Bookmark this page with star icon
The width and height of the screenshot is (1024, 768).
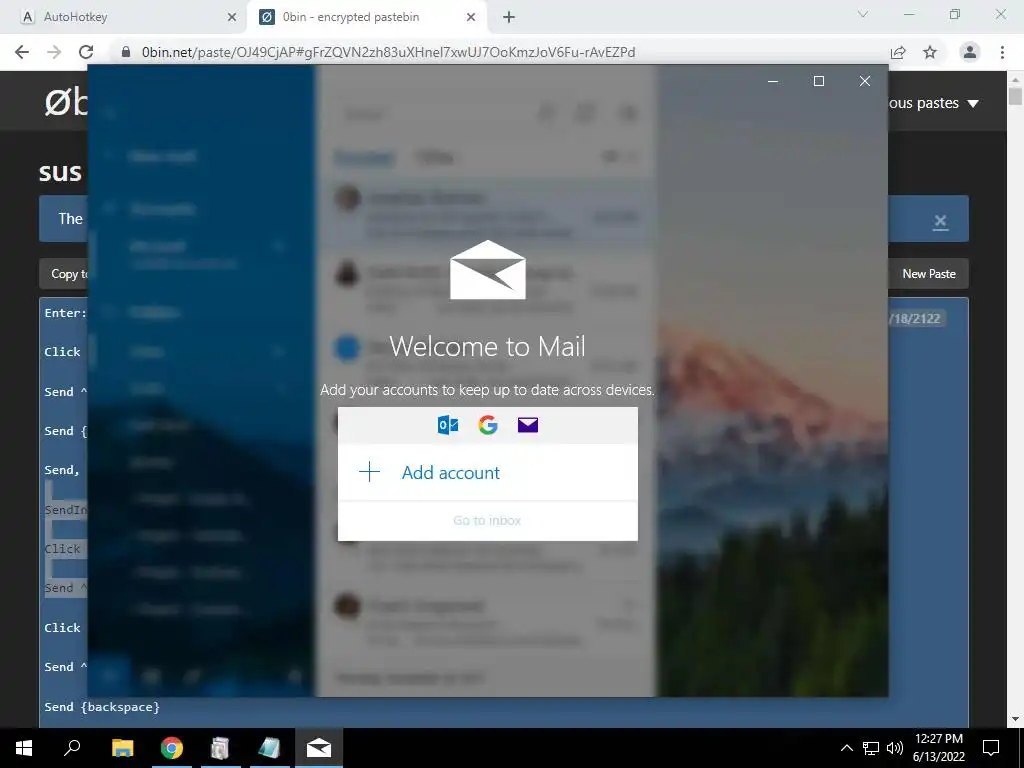[930, 52]
